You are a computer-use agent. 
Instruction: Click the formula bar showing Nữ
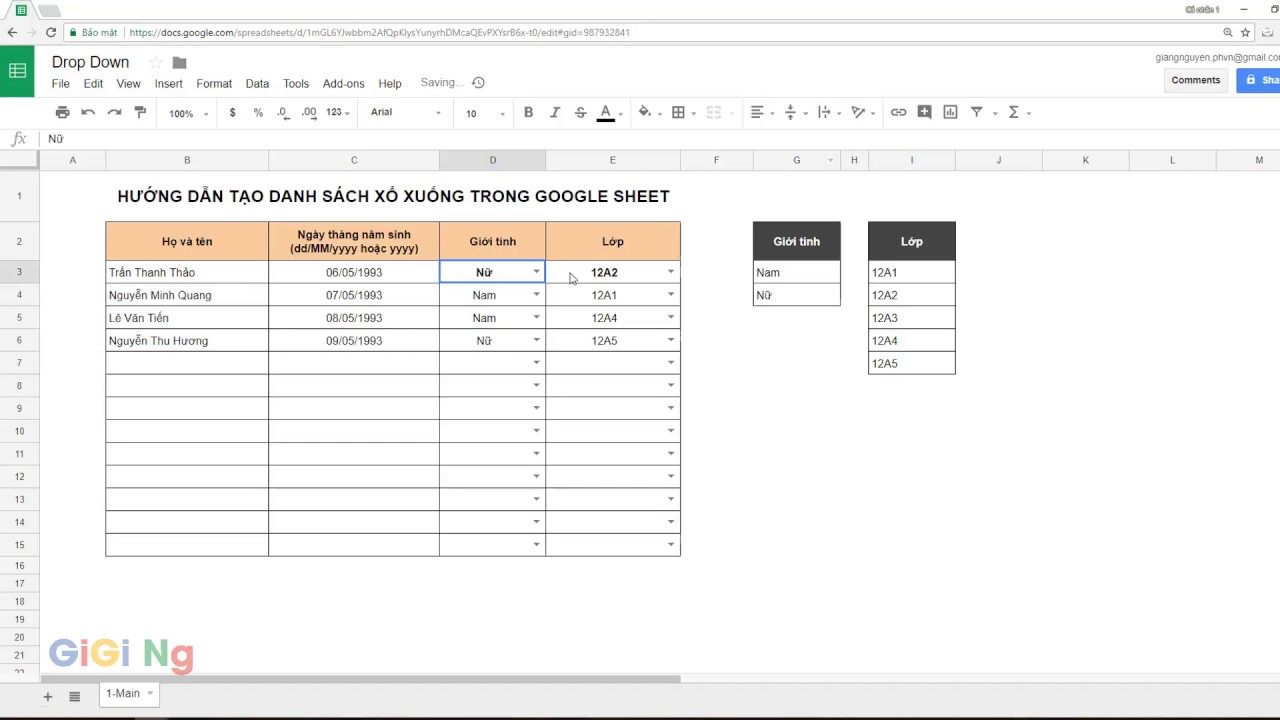pos(660,139)
